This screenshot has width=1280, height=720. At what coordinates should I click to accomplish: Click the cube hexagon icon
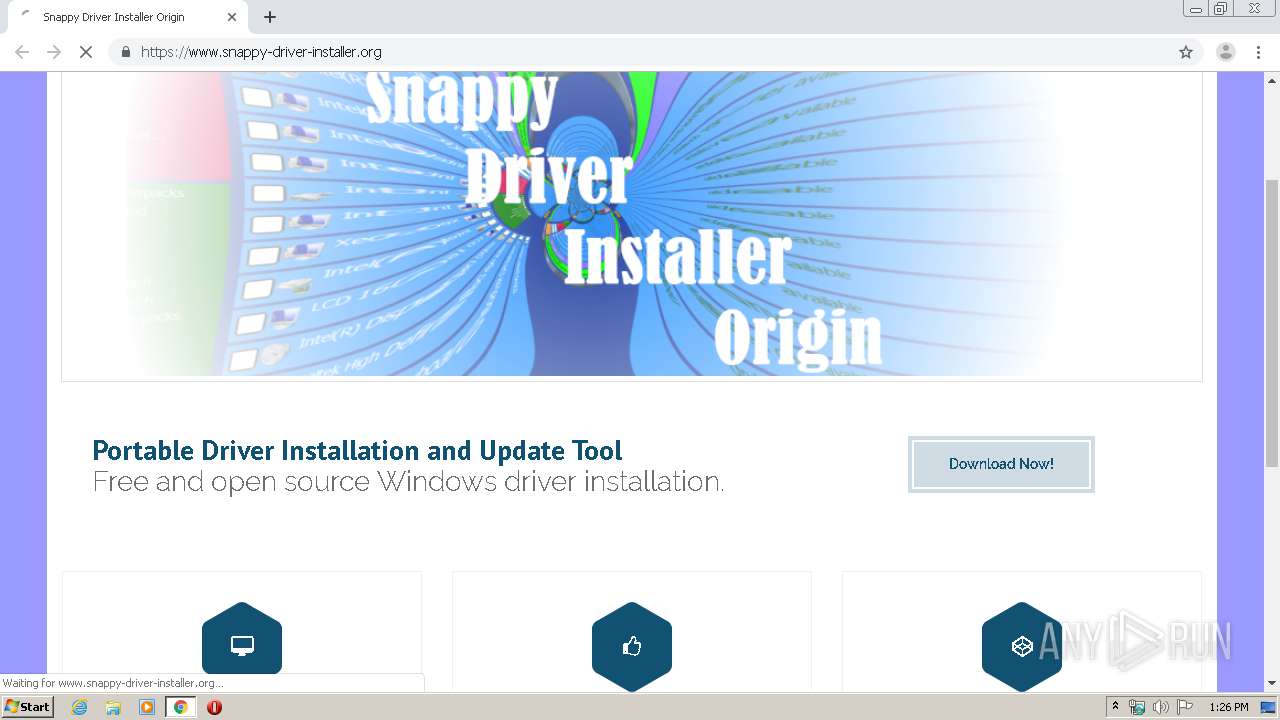pyautogui.click(x=1022, y=646)
